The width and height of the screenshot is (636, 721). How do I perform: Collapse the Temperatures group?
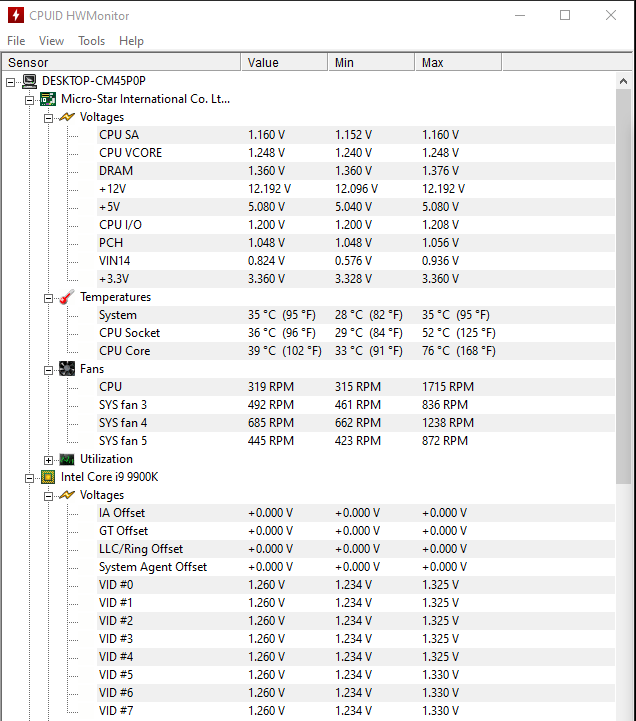(x=48, y=299)
